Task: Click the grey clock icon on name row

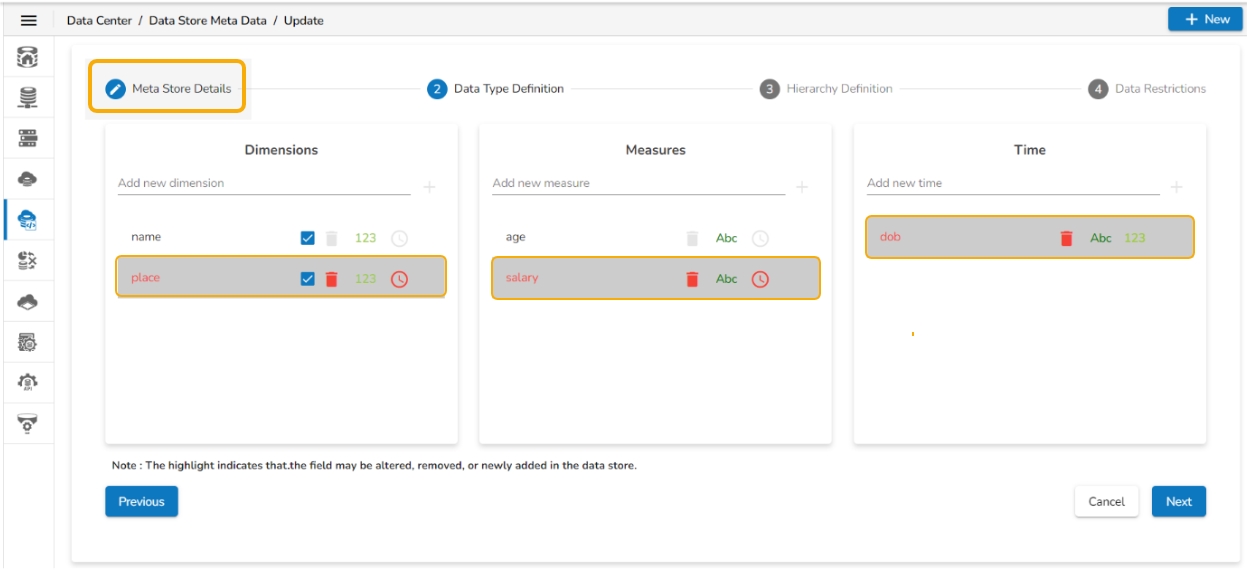Action: 399,238
